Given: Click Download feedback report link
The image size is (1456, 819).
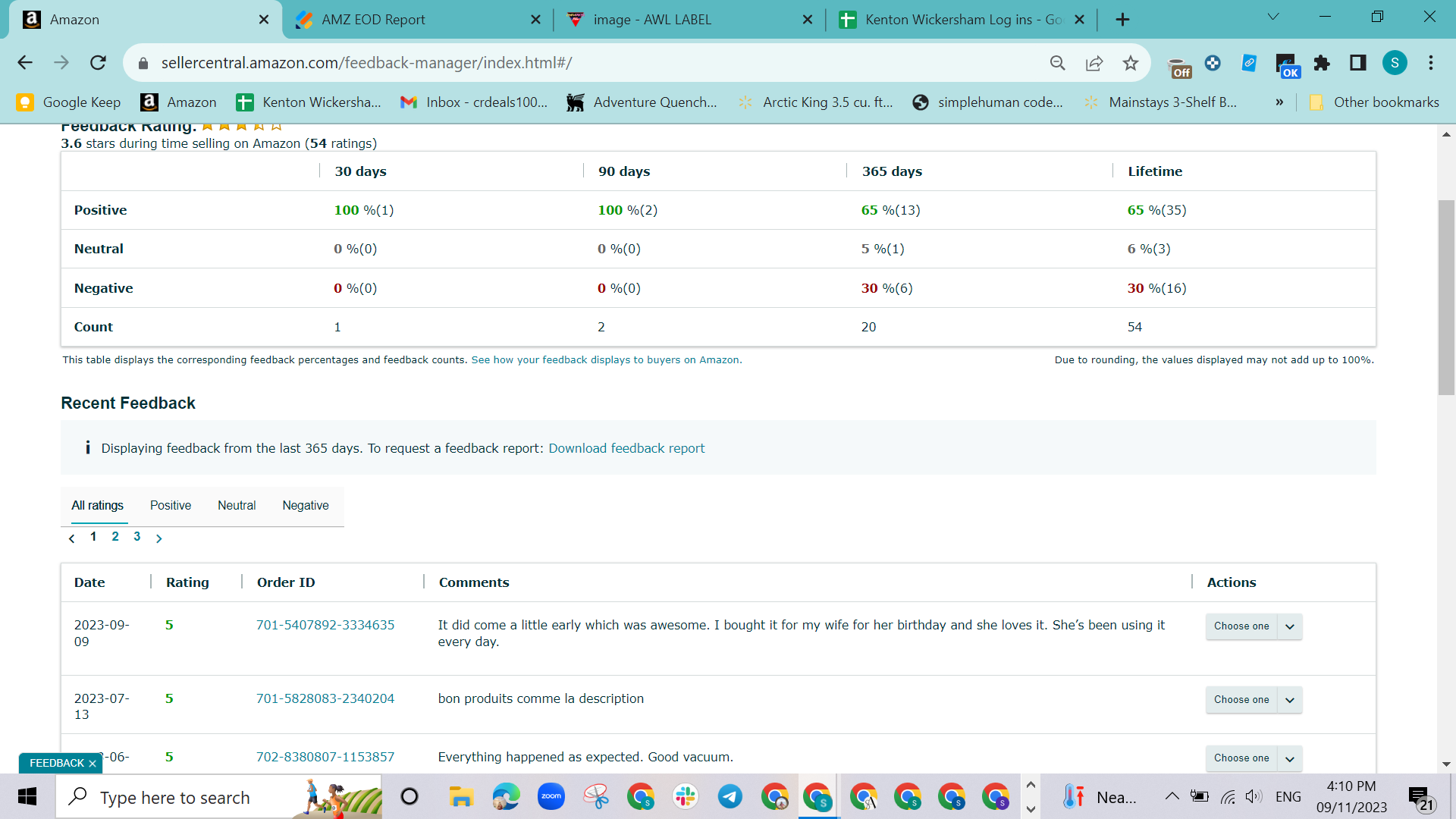Looking at the screenshot, I should (x=626, y=448).
